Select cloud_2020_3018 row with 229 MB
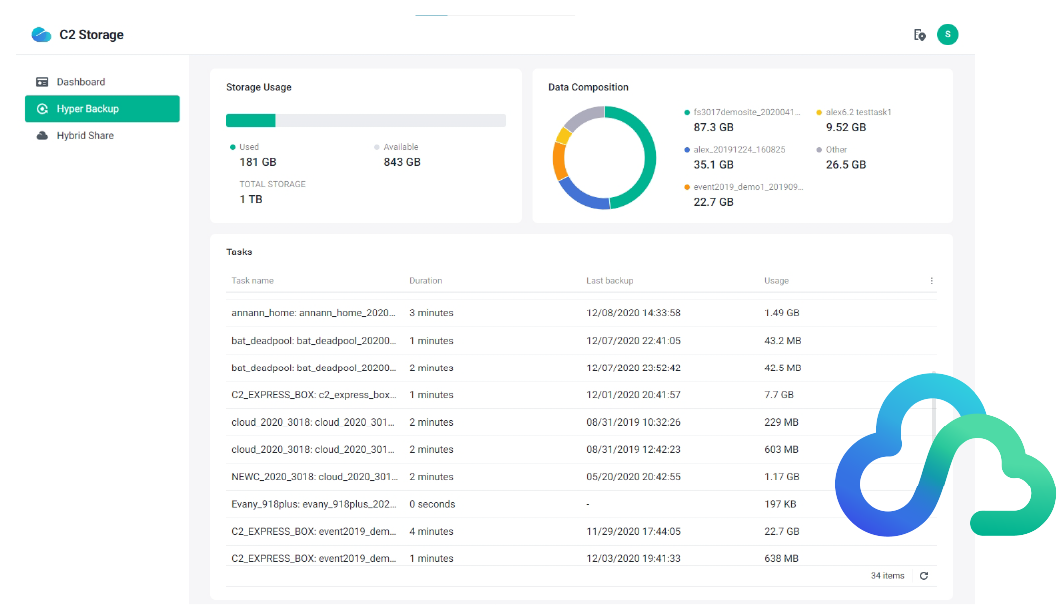Screen dimensions: 1059x605 pyautogui.click(x=582, y=423)
